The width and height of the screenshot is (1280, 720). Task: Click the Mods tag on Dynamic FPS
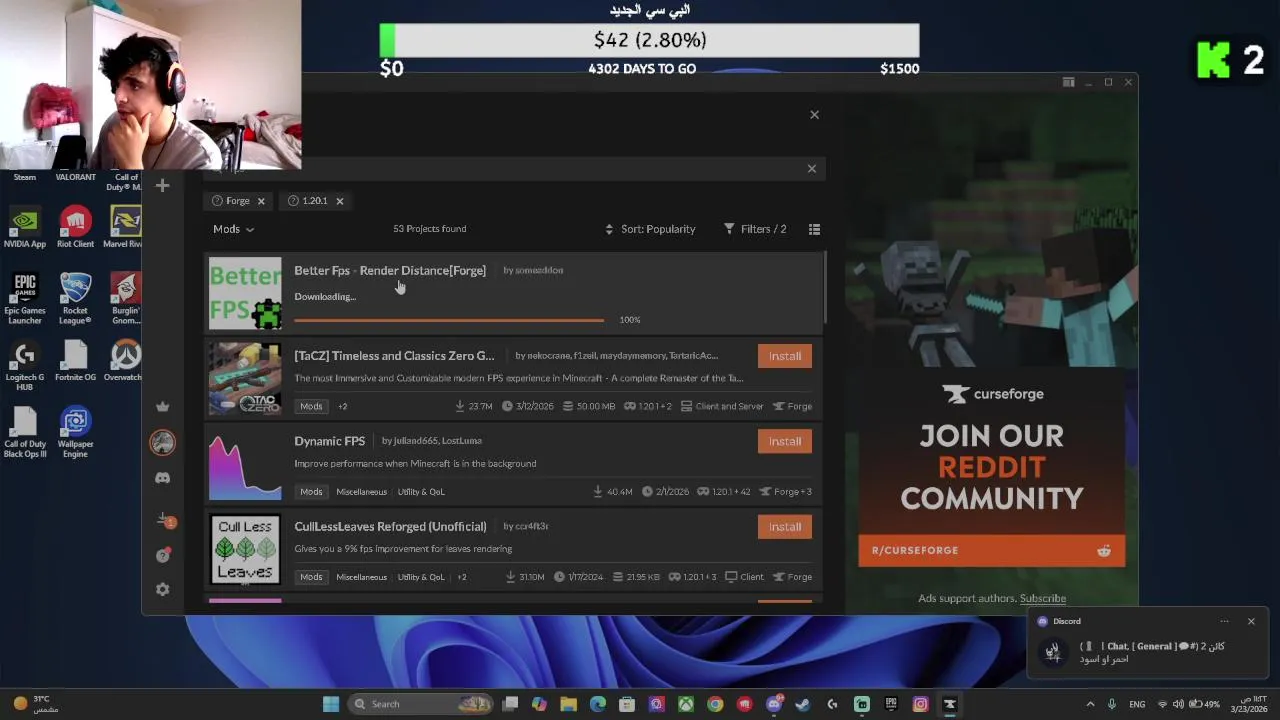(311, 492)
